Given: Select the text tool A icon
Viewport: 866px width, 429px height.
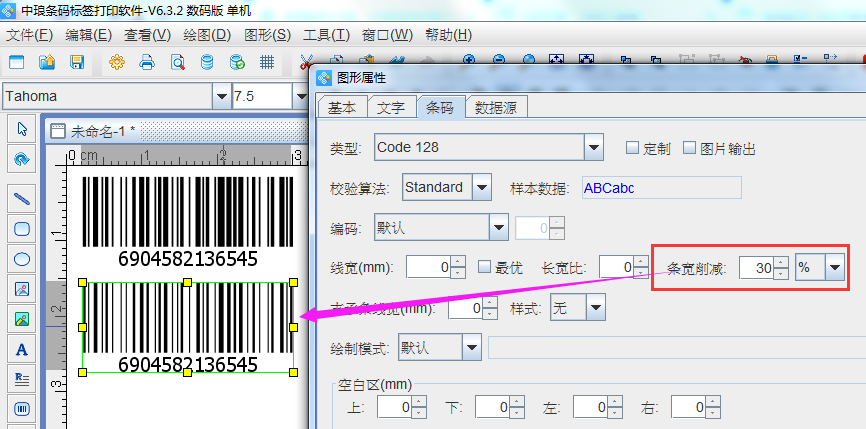Looking at the screenshot, I should [x=21, y=349].
